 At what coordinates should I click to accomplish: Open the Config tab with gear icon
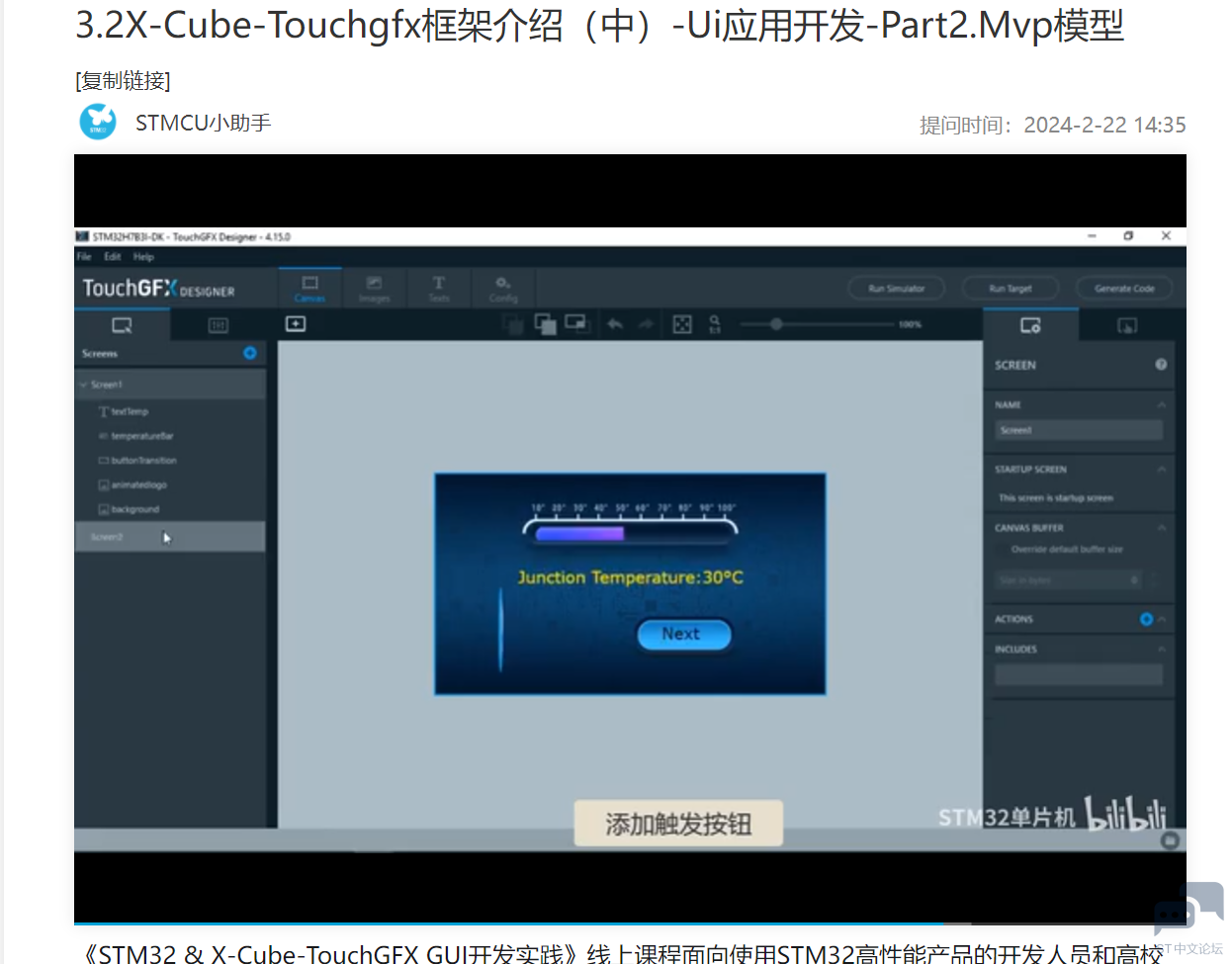(x=503, y=289)
